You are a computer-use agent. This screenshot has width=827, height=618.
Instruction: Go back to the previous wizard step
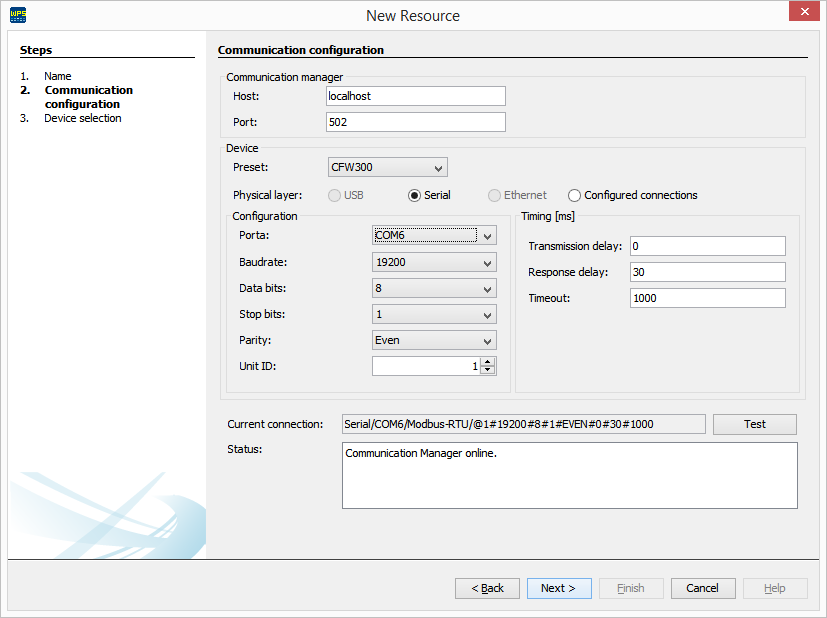487,588
